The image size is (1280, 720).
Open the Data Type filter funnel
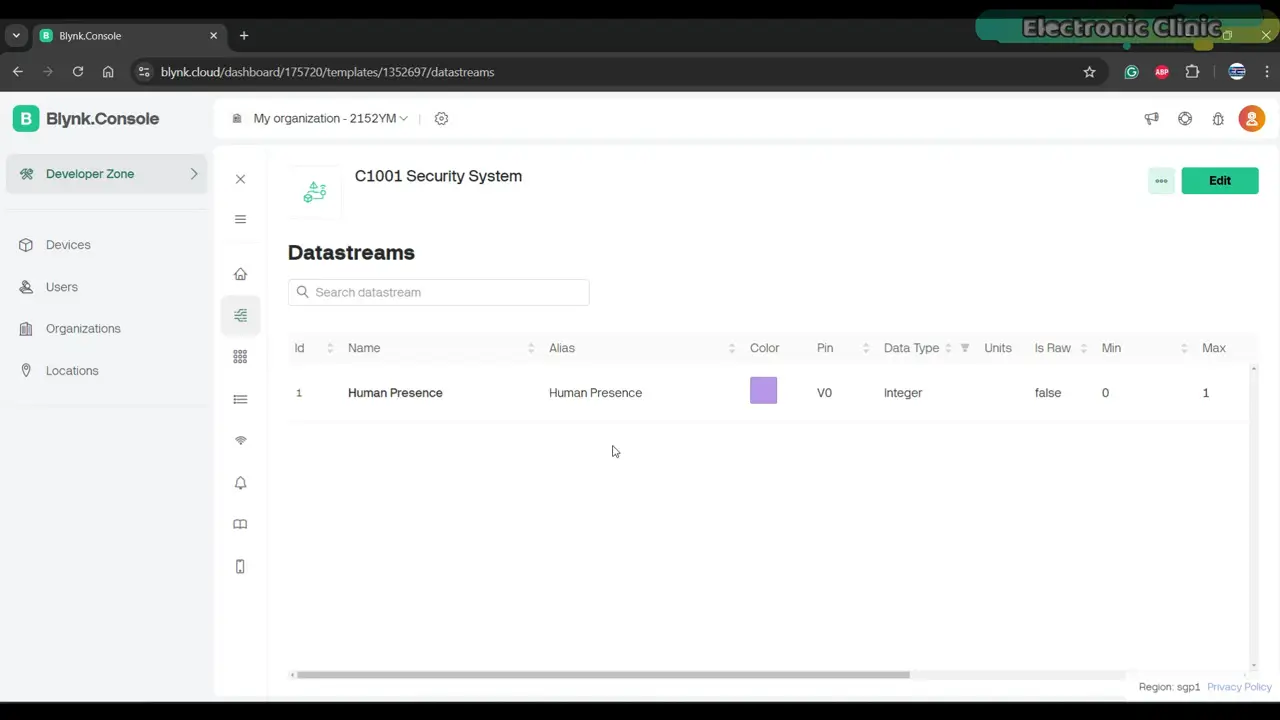pos(965,348)
